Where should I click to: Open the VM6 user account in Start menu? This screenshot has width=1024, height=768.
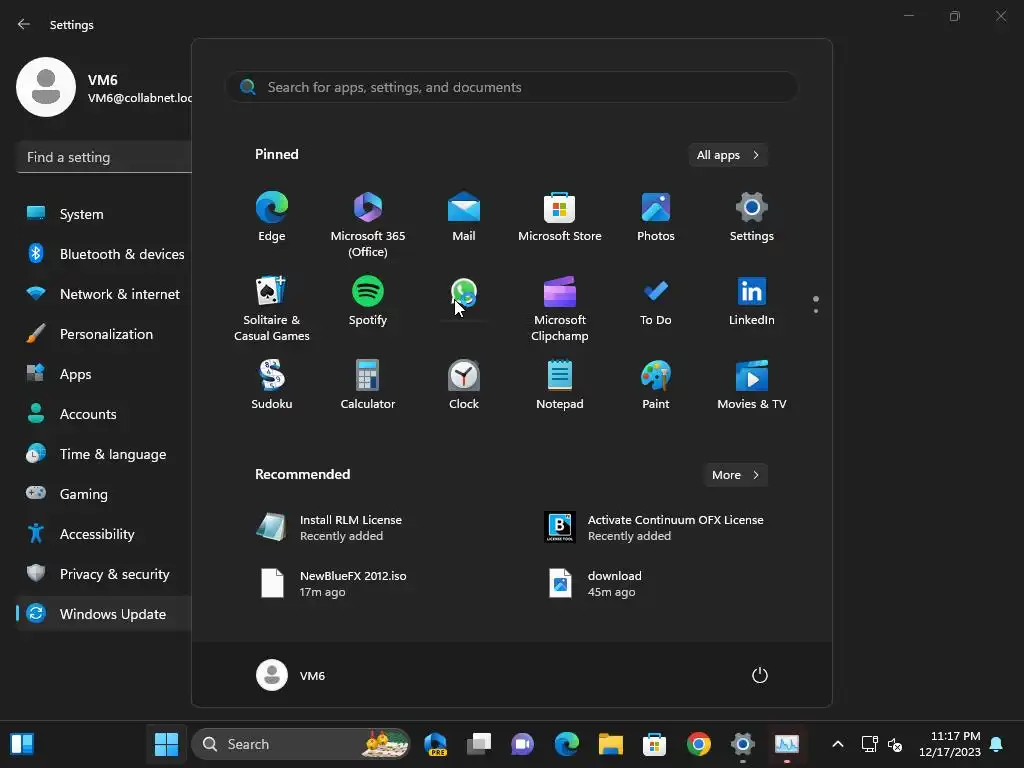[x=291, y=675]
